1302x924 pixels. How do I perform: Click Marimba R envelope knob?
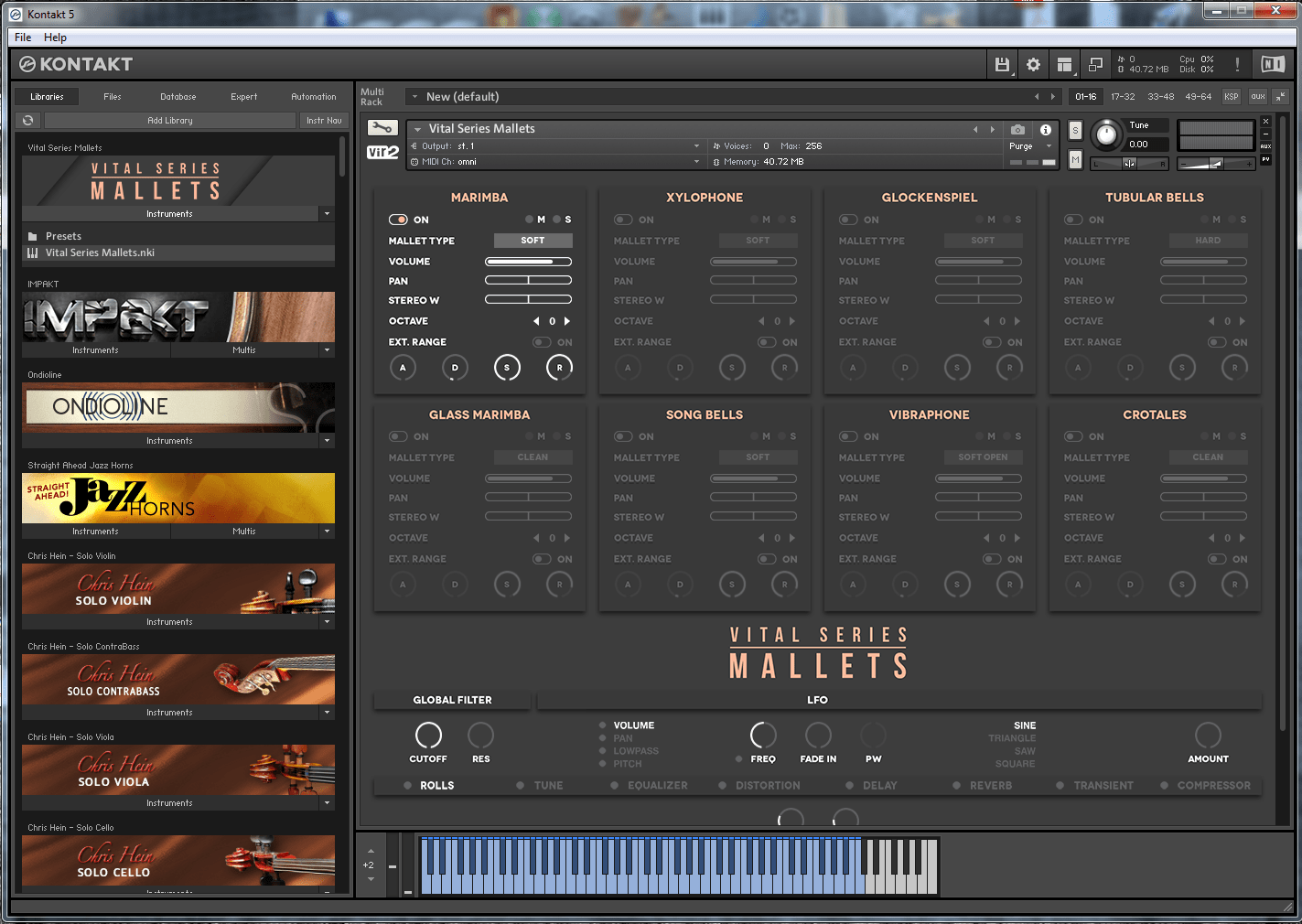(x=559, y=368)
